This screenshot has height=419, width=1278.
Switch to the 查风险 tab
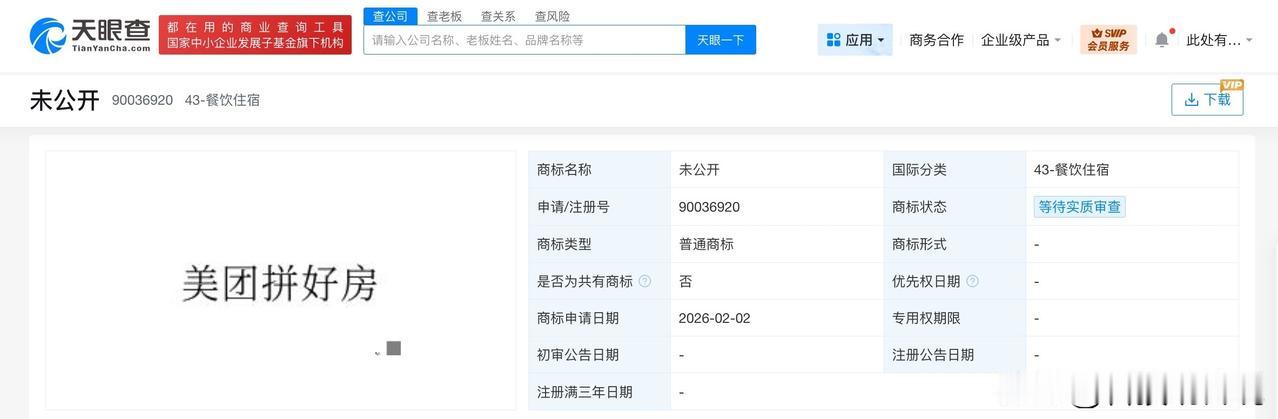click(x=552, y=16)
